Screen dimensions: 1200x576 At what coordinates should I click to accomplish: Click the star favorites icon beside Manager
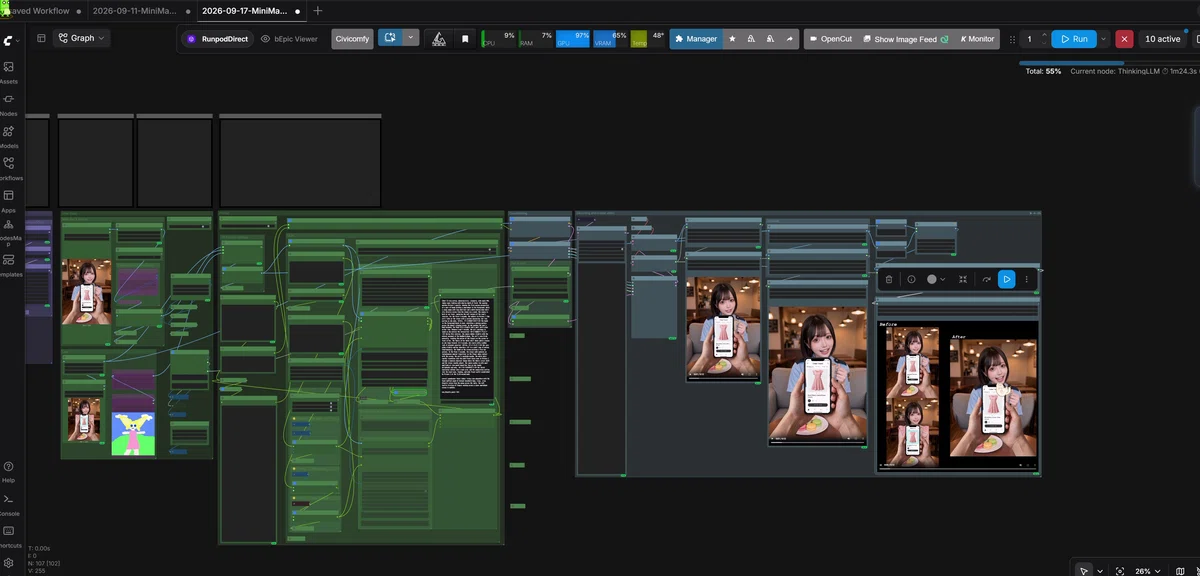[732, 39]
